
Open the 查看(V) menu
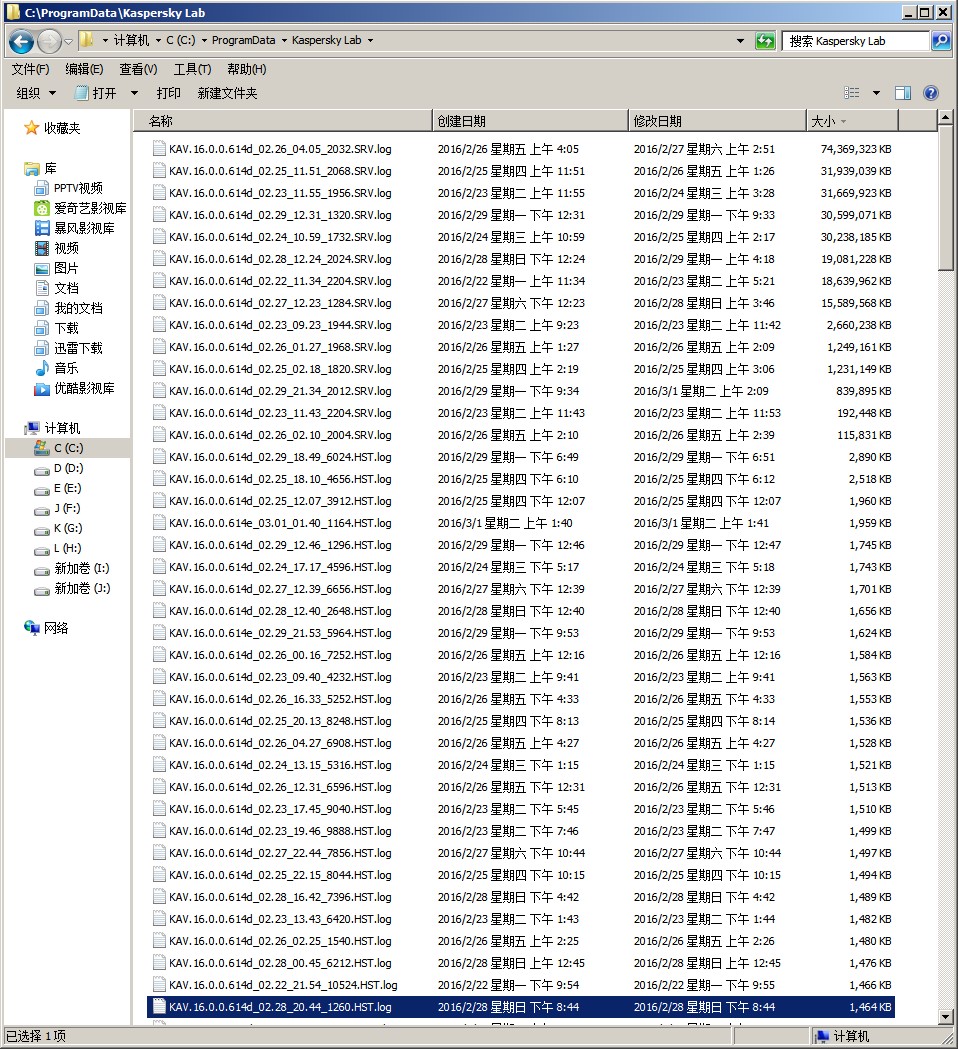point(138,69)
